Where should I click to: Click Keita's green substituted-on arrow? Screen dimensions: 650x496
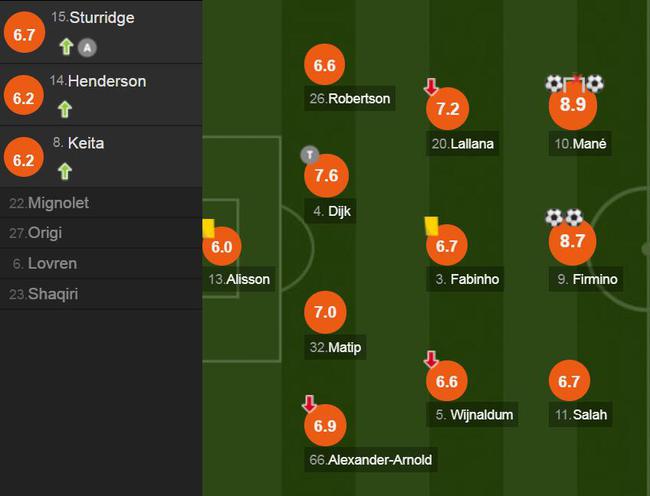(66, 171)
